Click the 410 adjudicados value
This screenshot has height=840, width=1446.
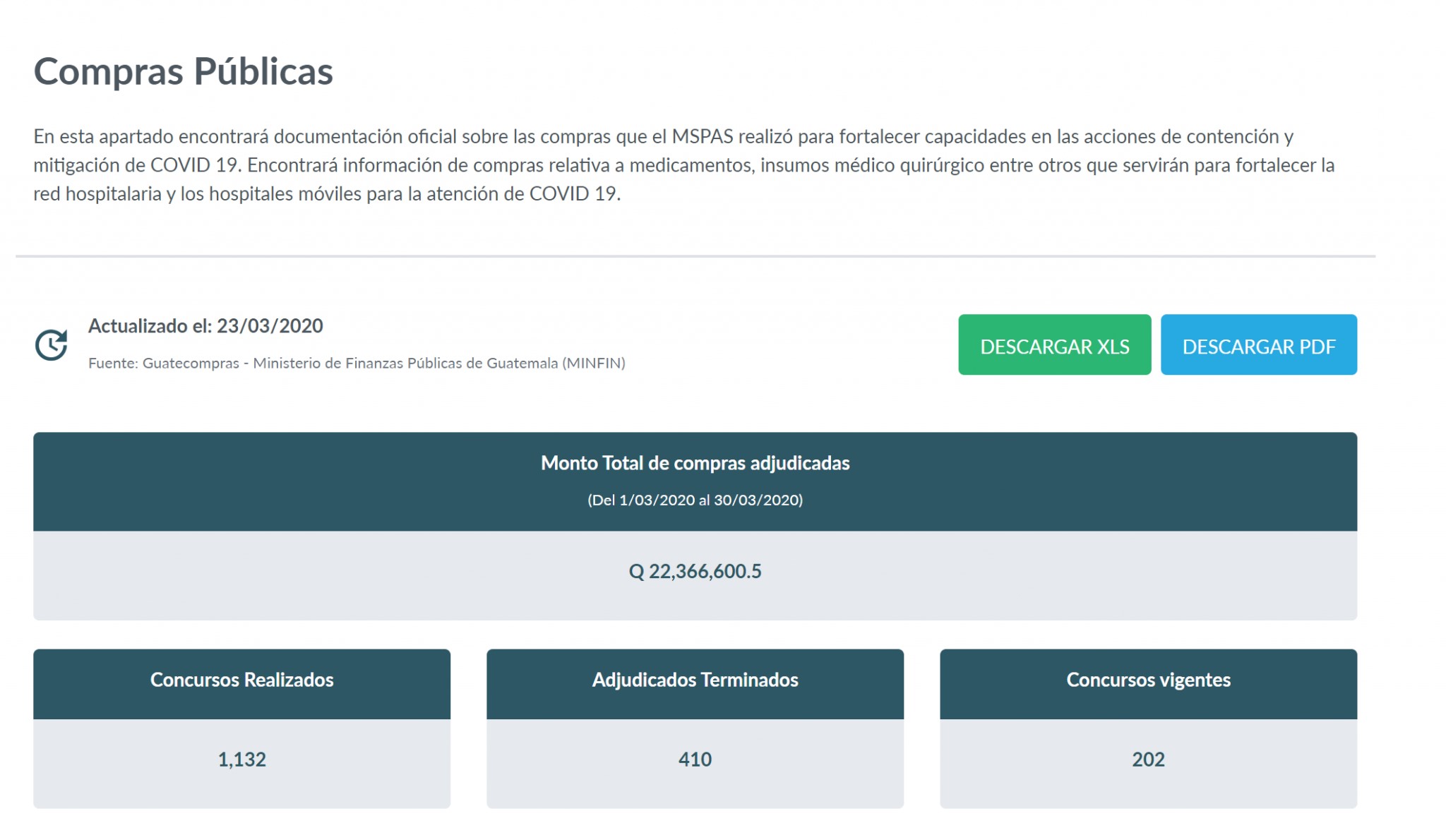coord(695,760)
